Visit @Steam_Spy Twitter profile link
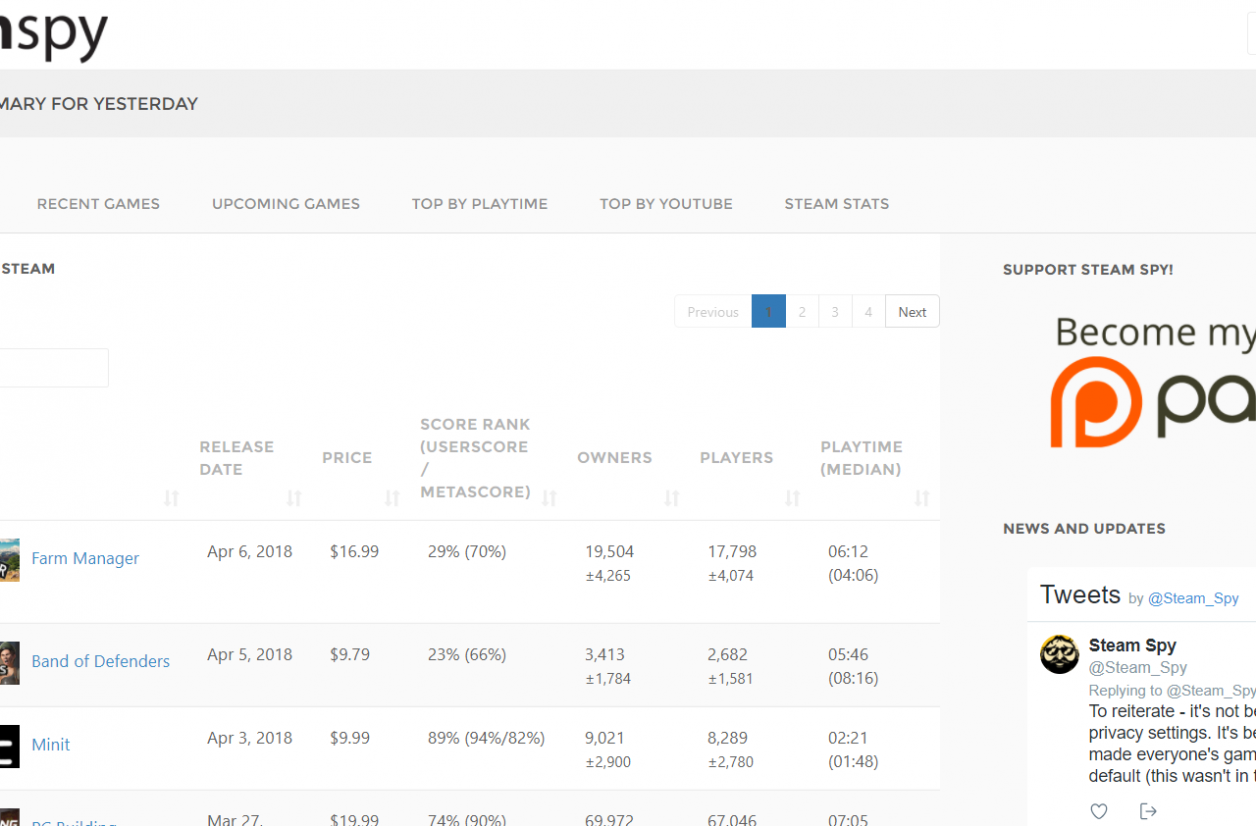Image resolution: width=1256 pixels, height=826 pixels. click(x=1193, y=598)
